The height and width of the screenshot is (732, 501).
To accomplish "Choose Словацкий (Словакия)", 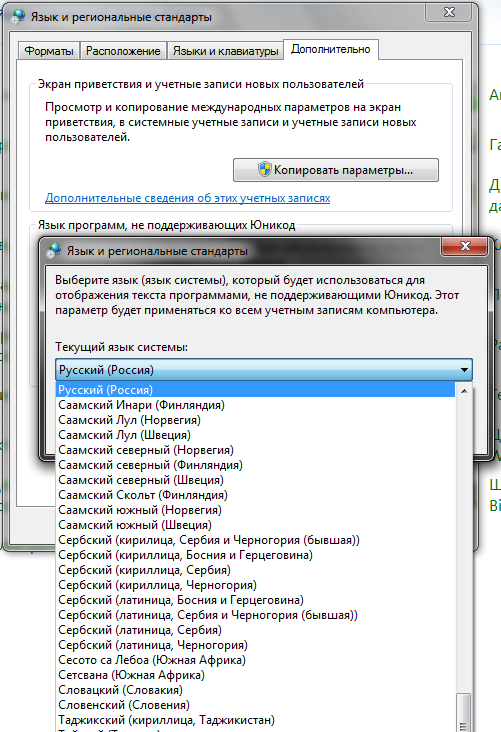I will pyautogui.click(x=255, y=690).
